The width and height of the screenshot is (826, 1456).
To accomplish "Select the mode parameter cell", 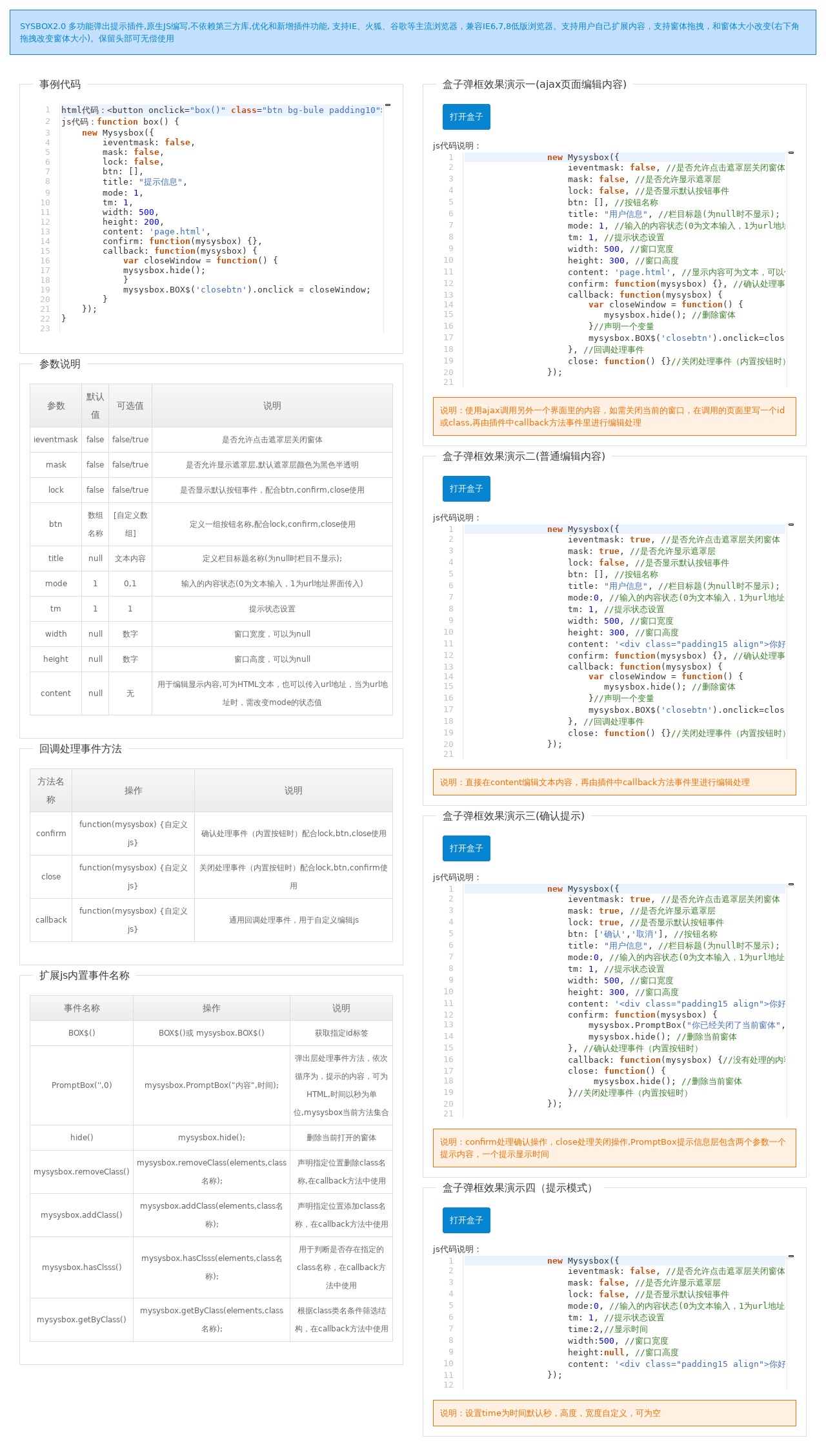I will point(55,584).
